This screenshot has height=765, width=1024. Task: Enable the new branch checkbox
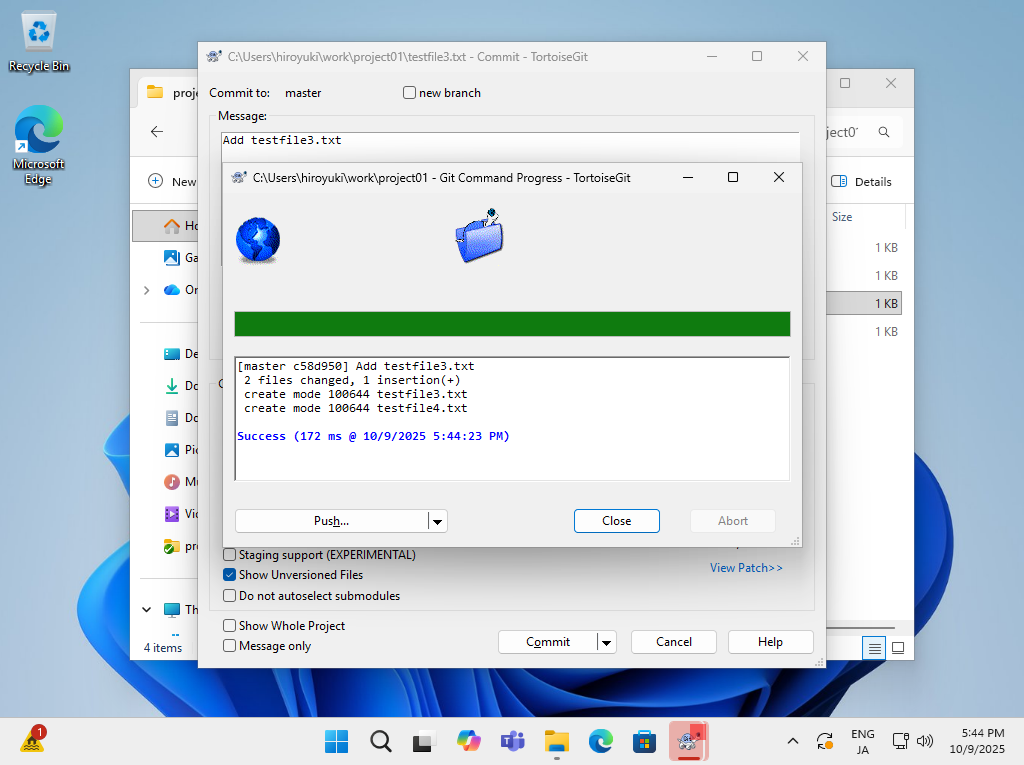tap(409, 93)
